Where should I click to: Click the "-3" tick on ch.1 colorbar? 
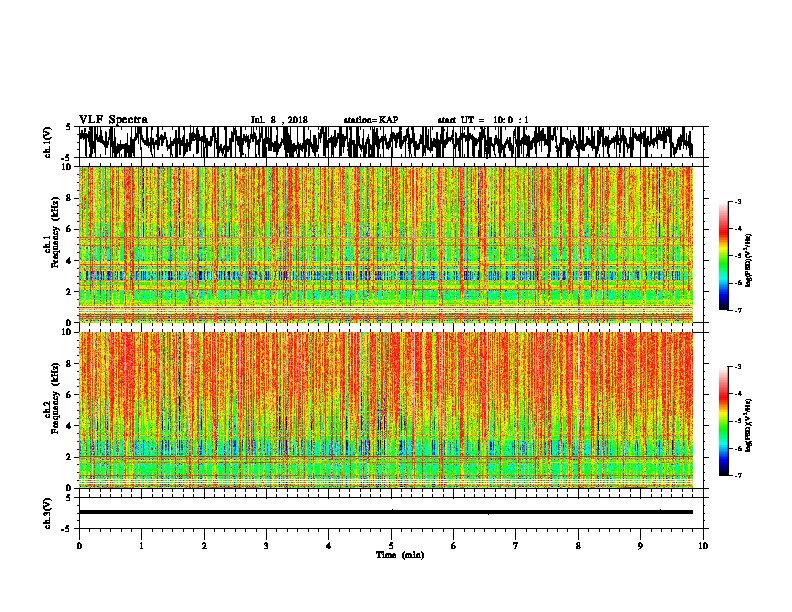point(738,202)
